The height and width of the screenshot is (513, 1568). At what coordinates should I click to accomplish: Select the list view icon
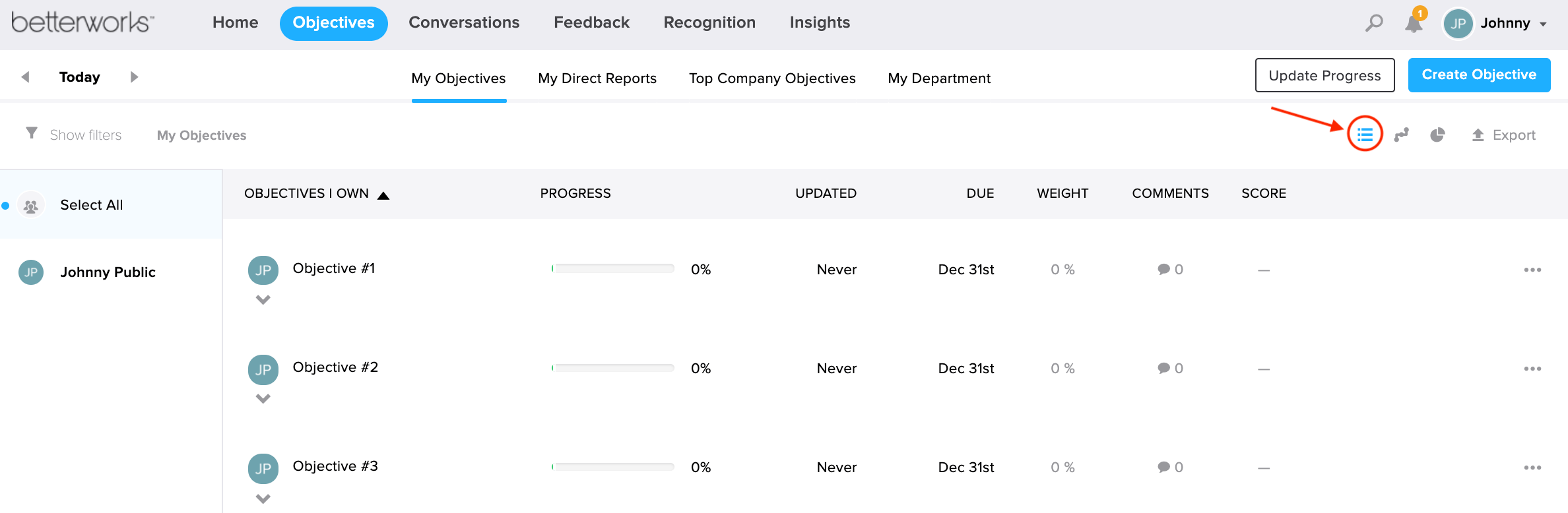[1365, 135]
